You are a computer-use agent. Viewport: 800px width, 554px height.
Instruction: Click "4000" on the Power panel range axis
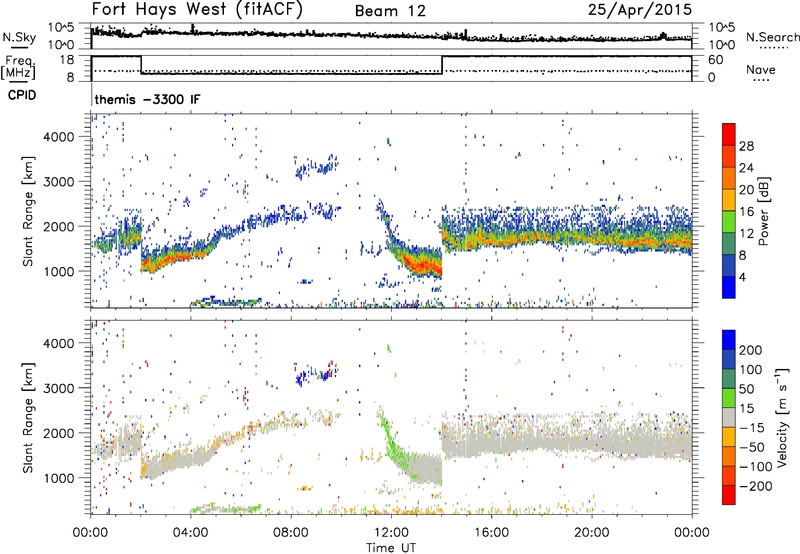coord(58,137)
